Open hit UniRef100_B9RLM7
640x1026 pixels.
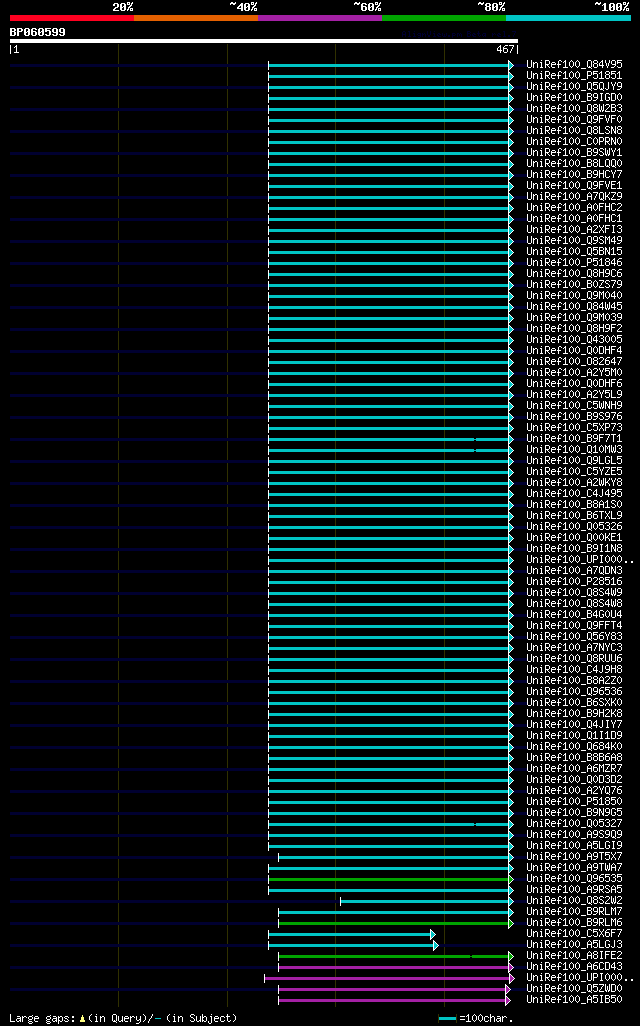(575, 911)
